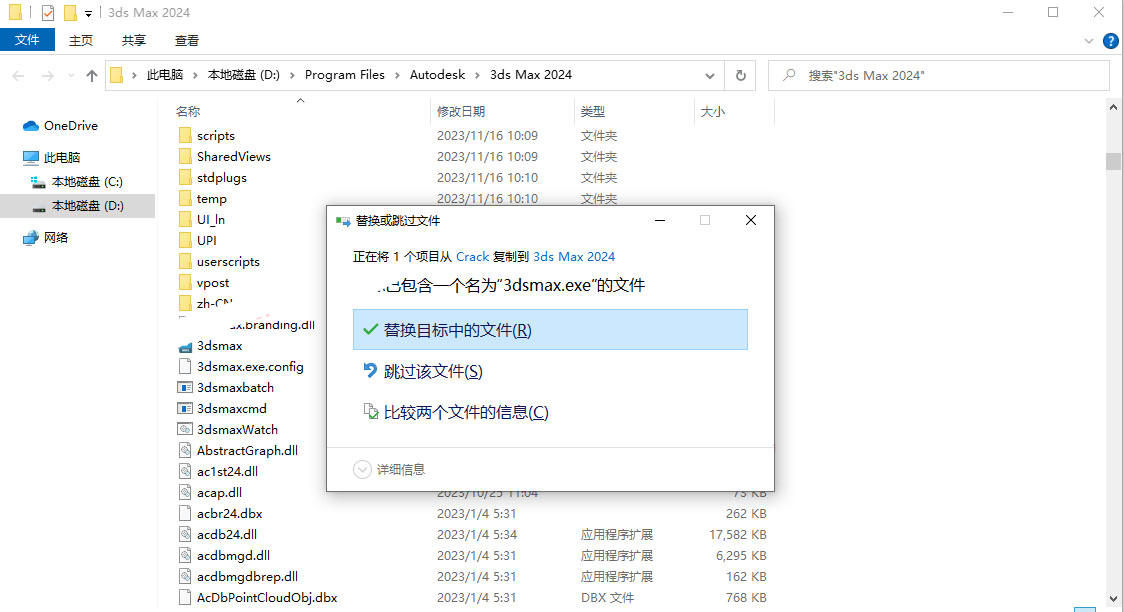Select the acap.dll file icon
Image resolution: width=1124 pixels, height=612 pixels.
point(185,492)
